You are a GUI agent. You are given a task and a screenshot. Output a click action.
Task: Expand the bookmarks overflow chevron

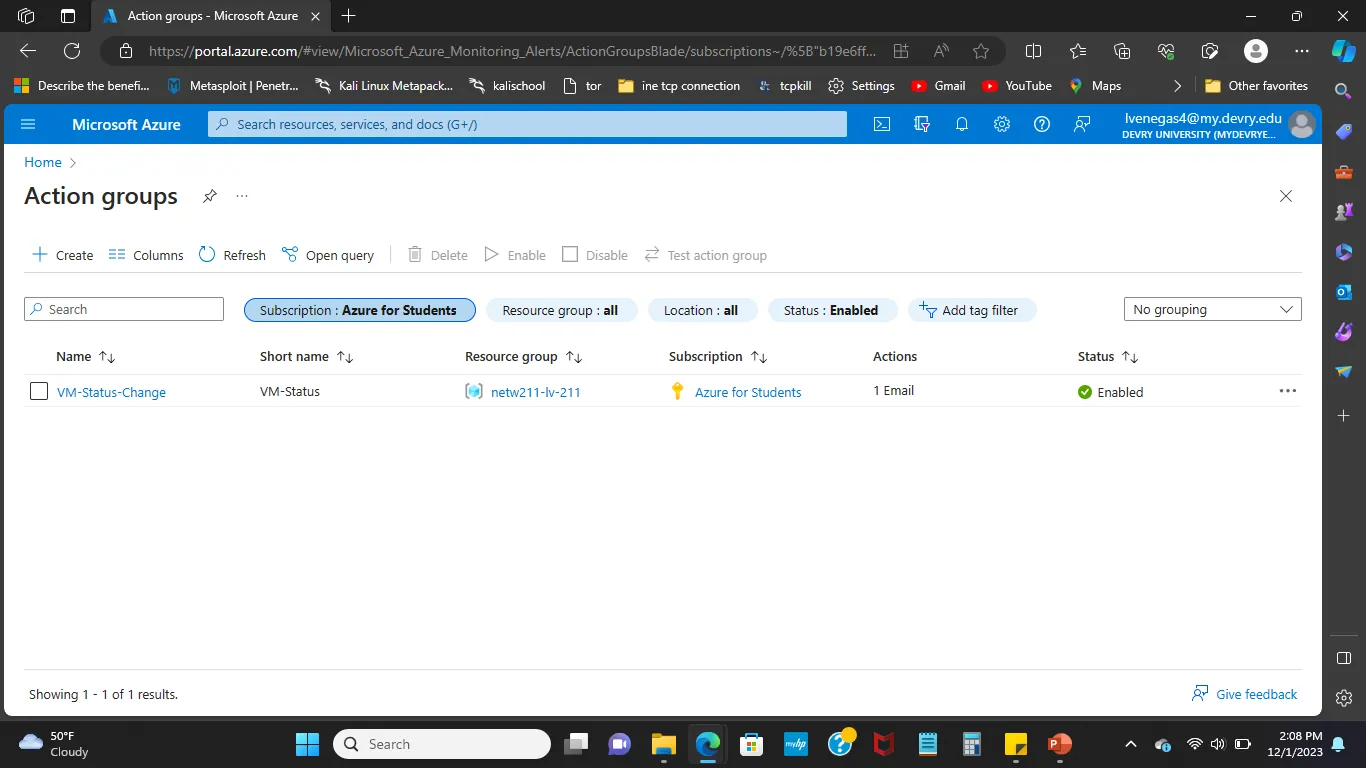1177,86
